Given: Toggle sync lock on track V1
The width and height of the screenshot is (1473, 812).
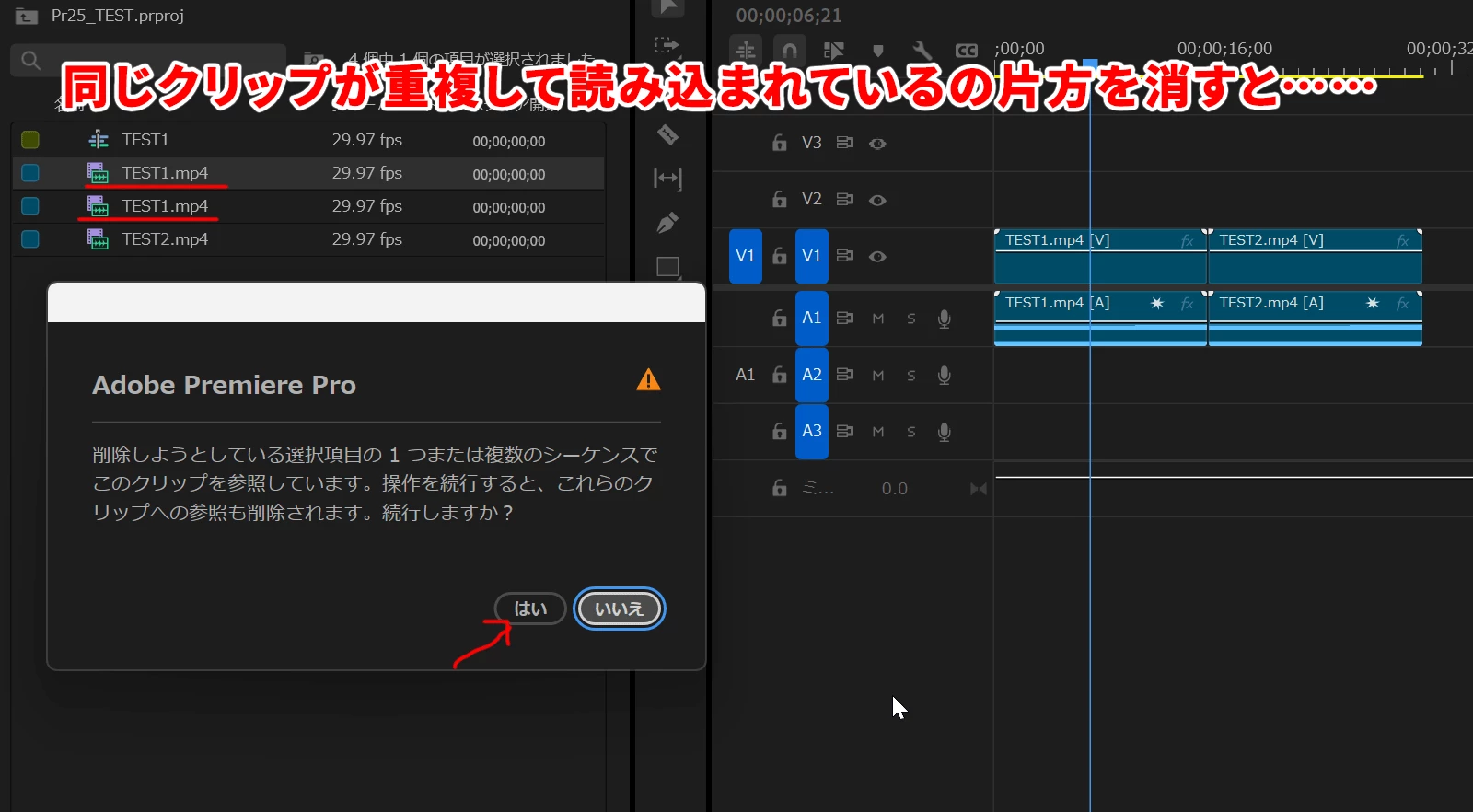Looking at the screenshot, I should coord(844,256).
